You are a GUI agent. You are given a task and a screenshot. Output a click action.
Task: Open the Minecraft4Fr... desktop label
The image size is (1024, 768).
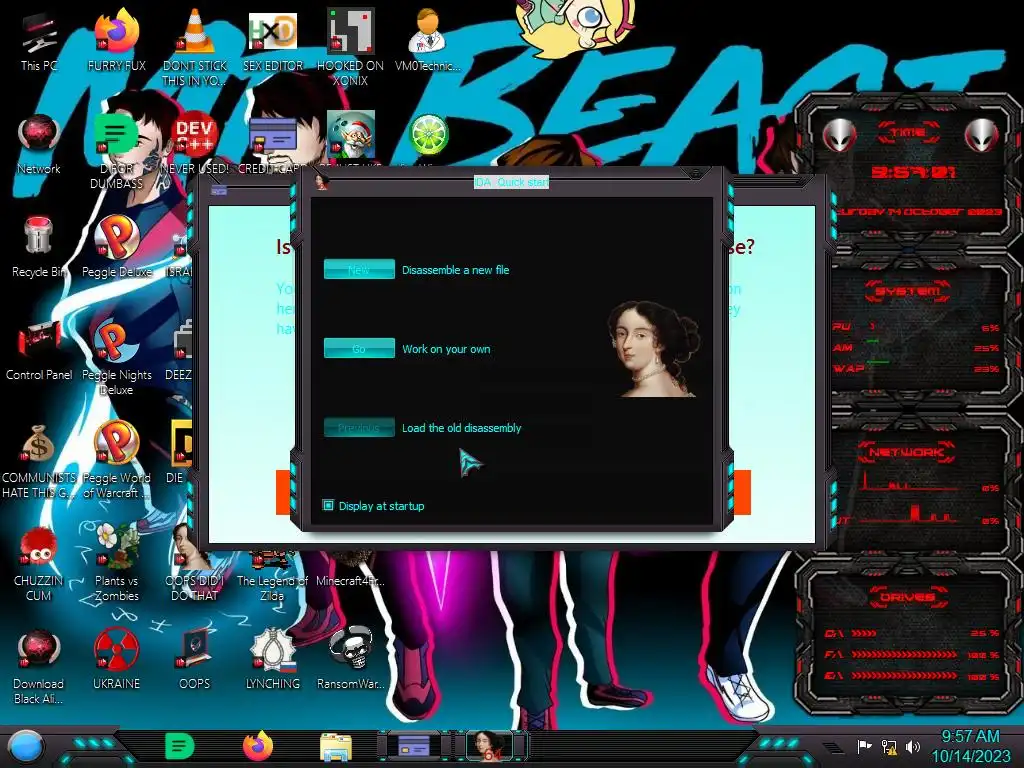click(x=351, y=581)
